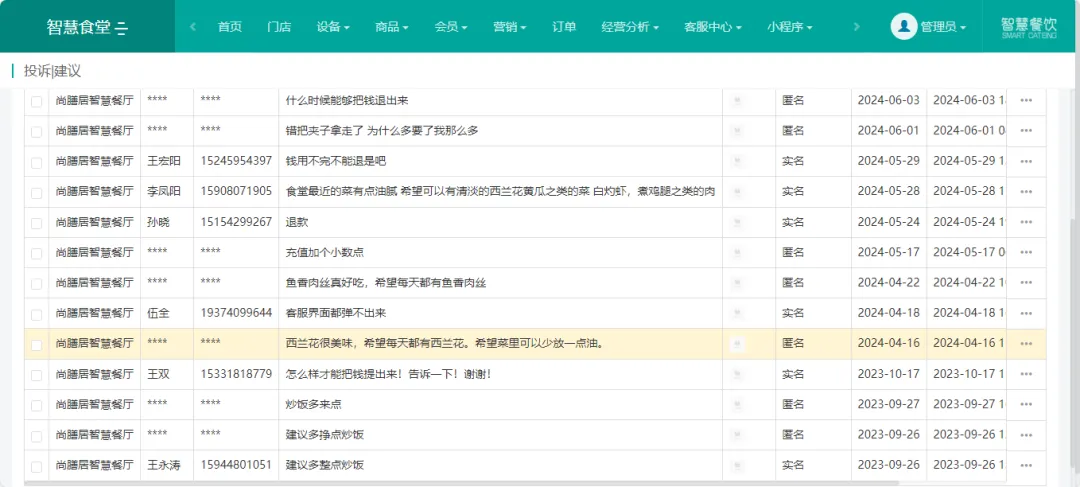Open more actions for 伍全 row
Image resolution: width=1080 pixels, height=487 pixels.
[x=1026, y=313]
